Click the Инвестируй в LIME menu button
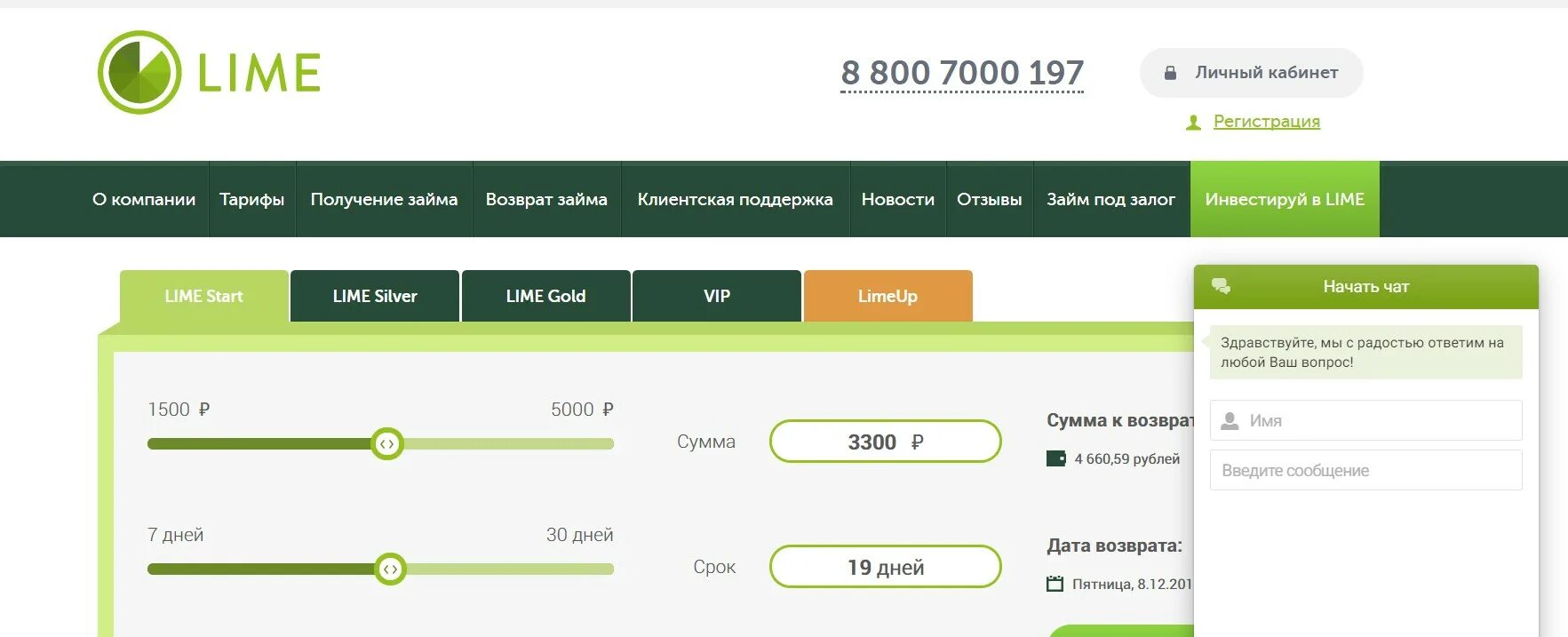Viewport: 1568px width, 637px height. pos(1285,199)
